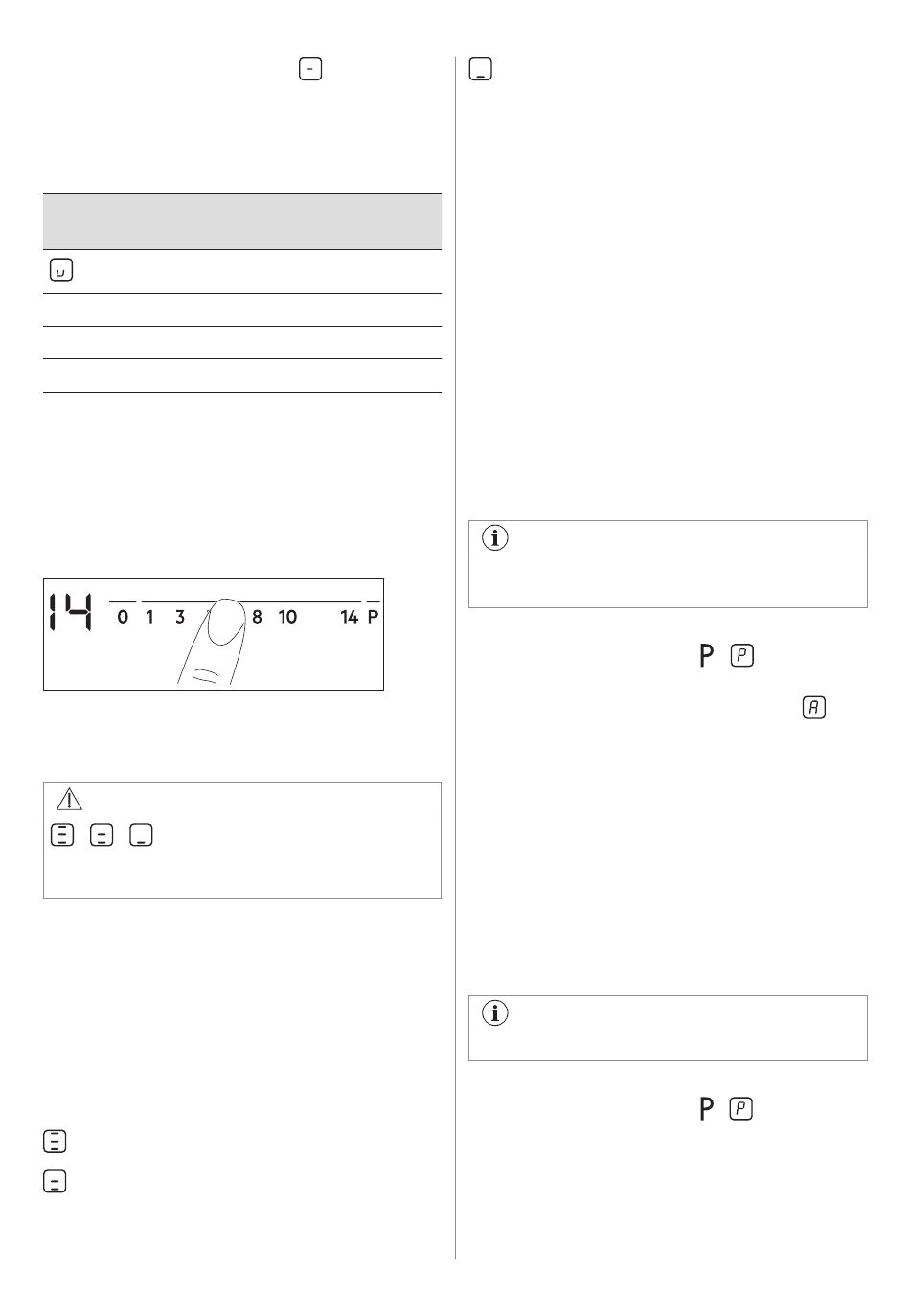The image size is (910, 1316).
Task: Tap heat setting 0 on the control bar
Action: point(123,617)
